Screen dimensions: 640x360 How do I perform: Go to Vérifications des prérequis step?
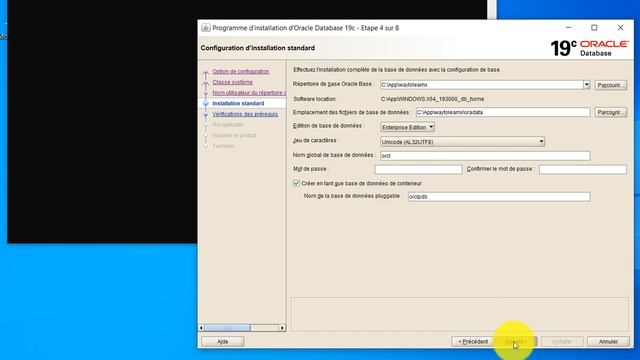[245, 114]
